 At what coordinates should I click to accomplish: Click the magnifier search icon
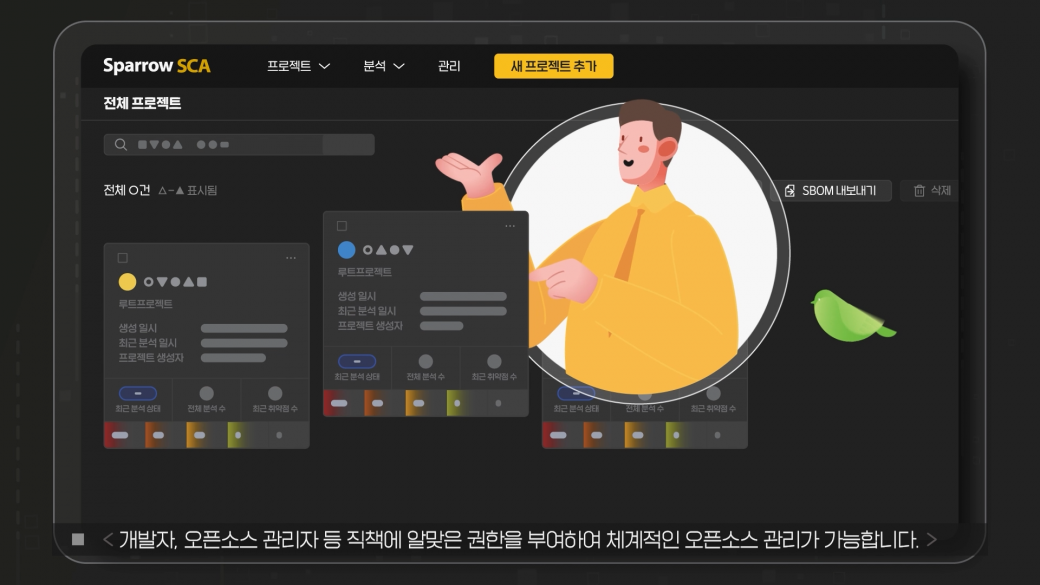120,145
